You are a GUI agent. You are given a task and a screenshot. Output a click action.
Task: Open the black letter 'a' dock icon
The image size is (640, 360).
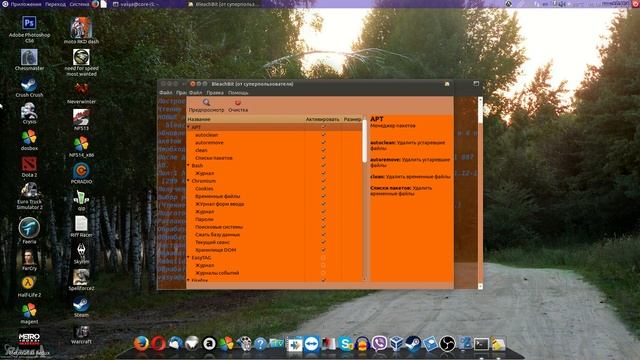pos(209,344)
